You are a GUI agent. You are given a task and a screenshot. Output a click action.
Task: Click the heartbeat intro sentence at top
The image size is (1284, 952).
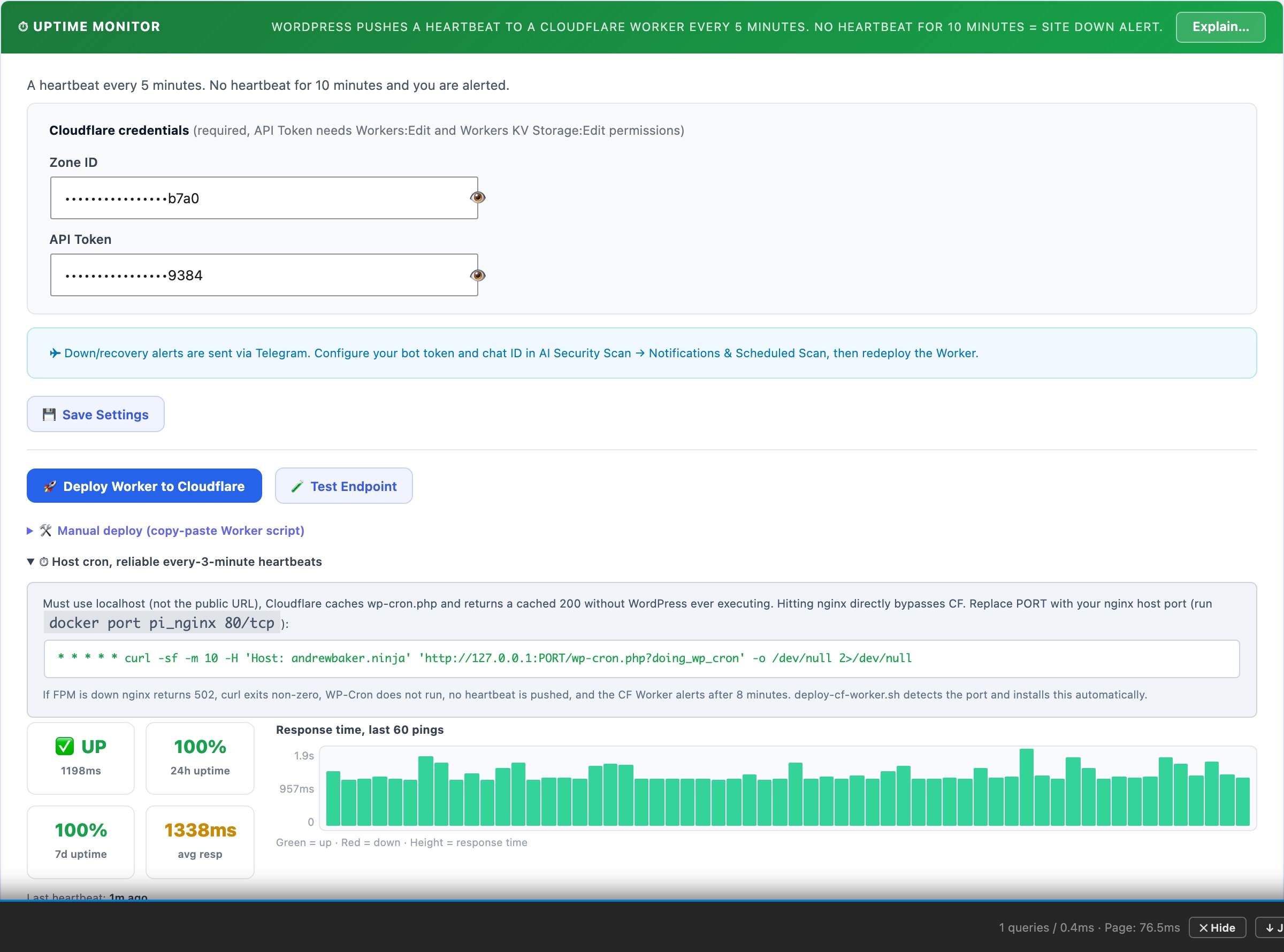268,85
